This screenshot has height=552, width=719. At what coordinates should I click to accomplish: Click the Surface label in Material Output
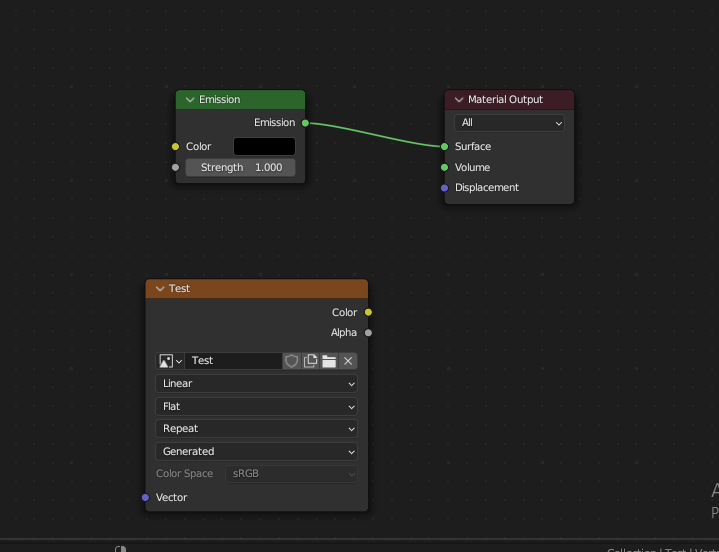(473, 147)
